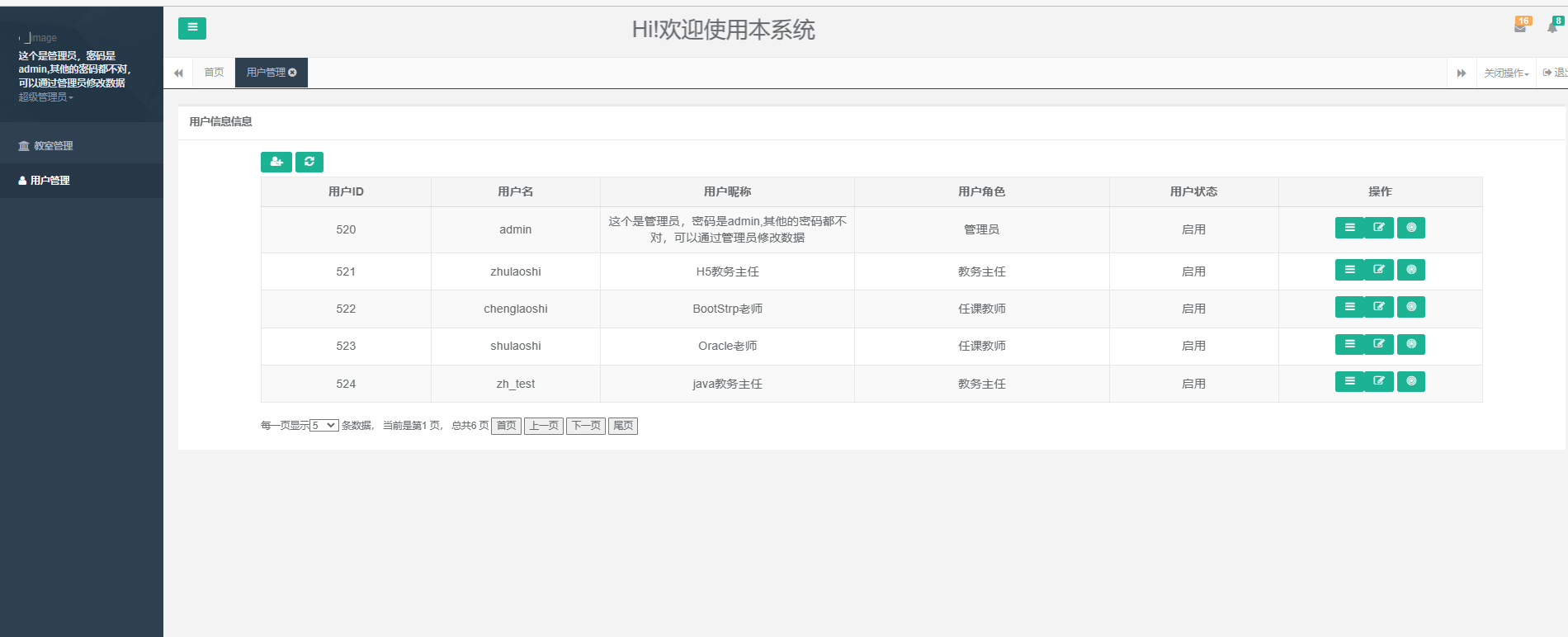Click the 用户角色 column header

point(982,191)
